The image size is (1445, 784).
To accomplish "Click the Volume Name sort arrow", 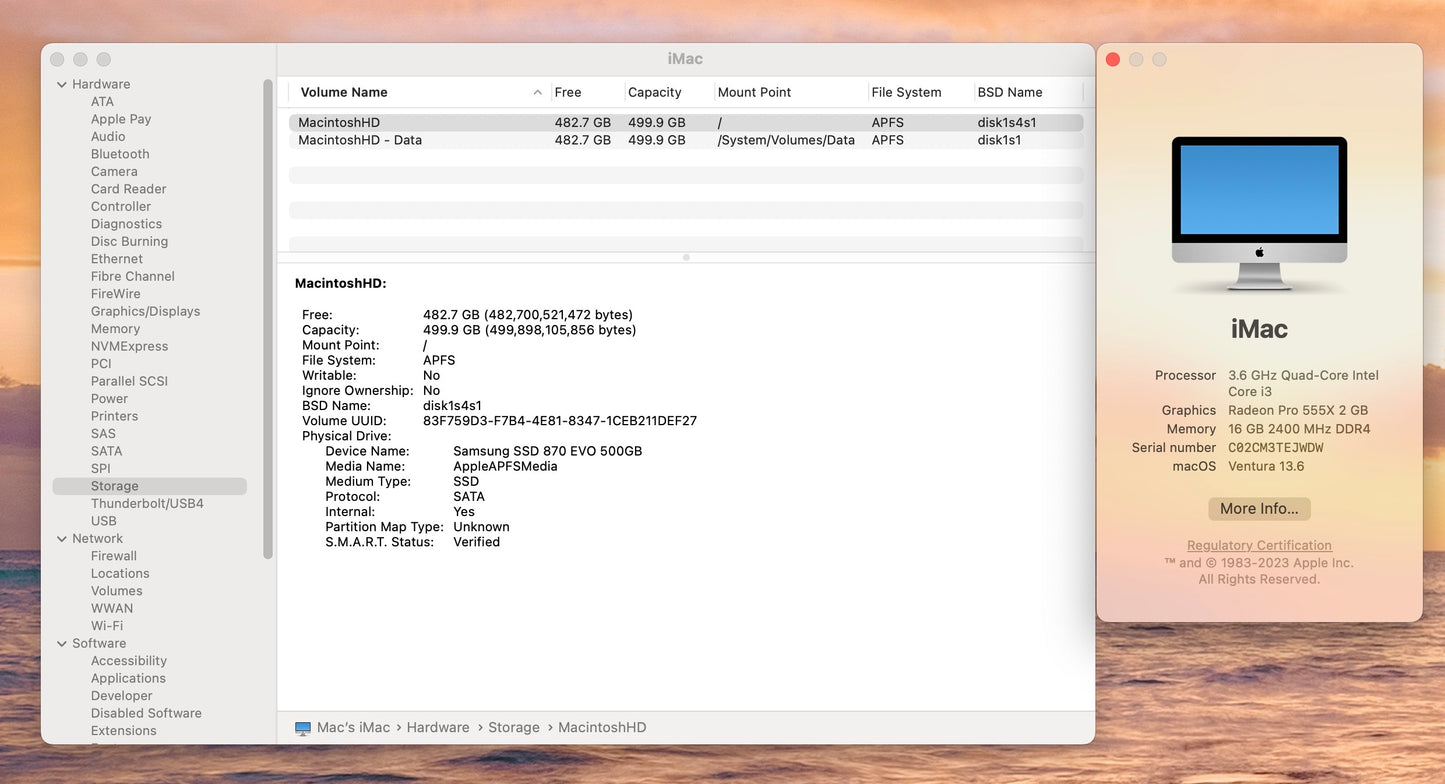I will (537, 92).
